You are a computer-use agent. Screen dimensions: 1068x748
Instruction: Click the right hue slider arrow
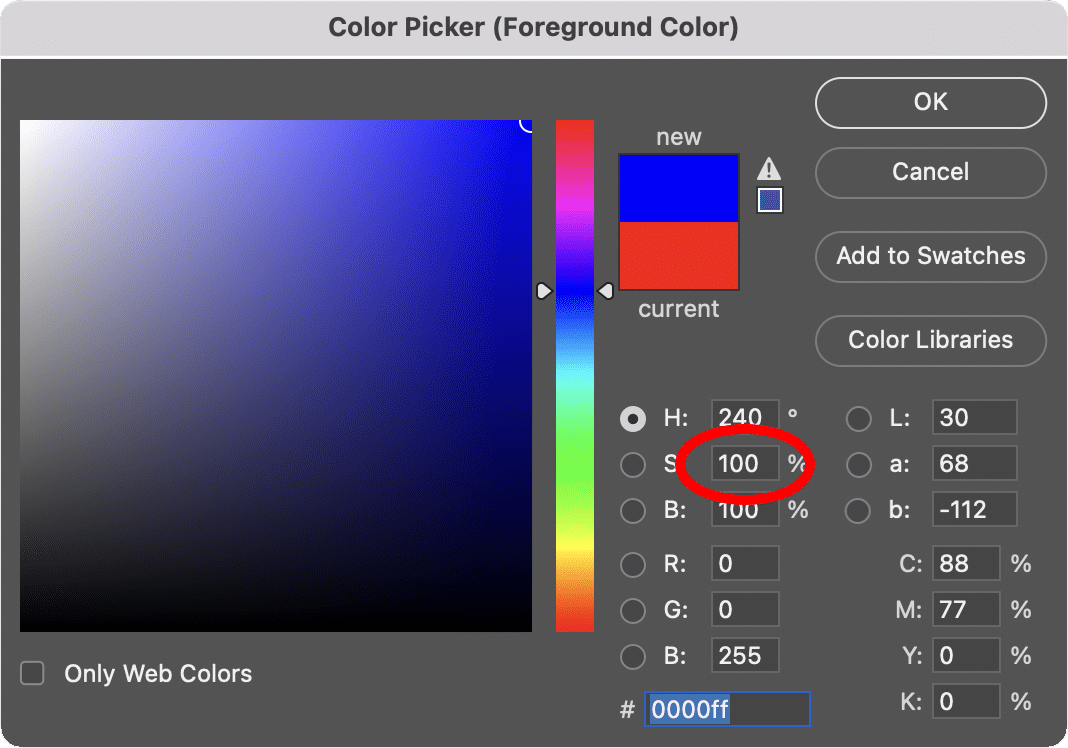[x=606, y=291]
